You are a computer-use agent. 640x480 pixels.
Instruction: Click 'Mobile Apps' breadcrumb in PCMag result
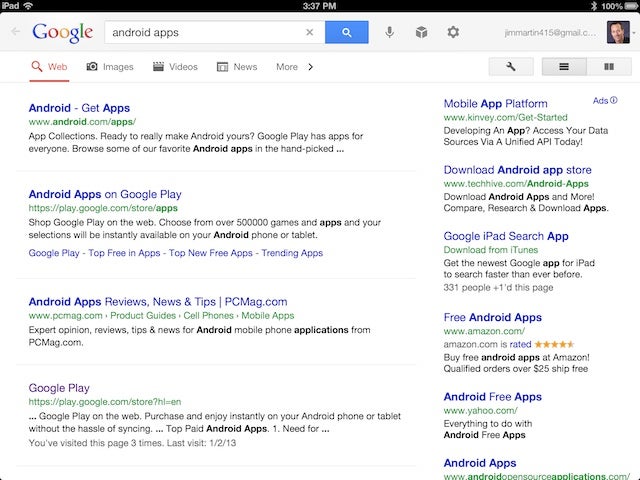(x=268, y=316)
